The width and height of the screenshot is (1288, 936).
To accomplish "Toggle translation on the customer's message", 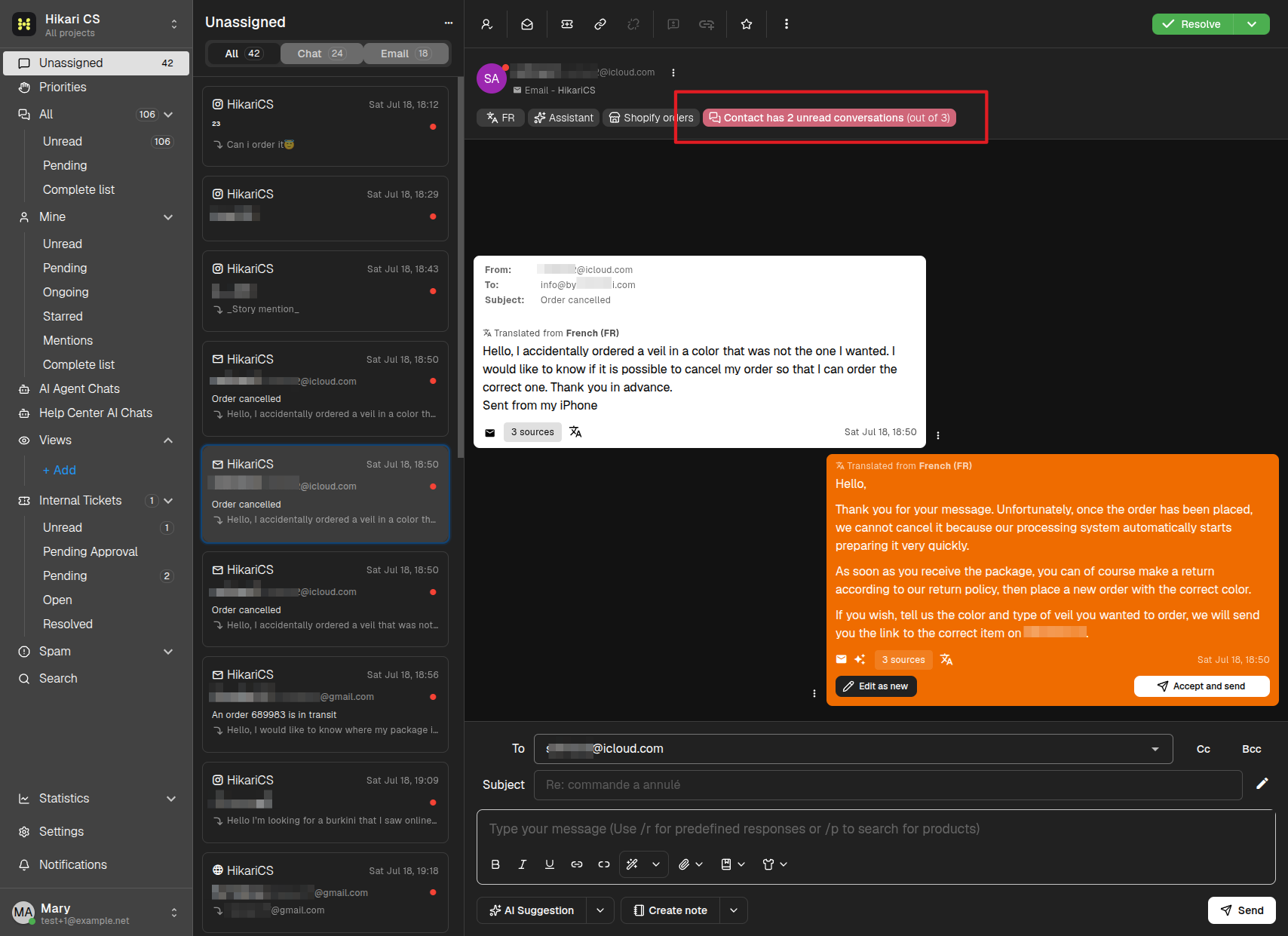I will click(x=575, y=432).
